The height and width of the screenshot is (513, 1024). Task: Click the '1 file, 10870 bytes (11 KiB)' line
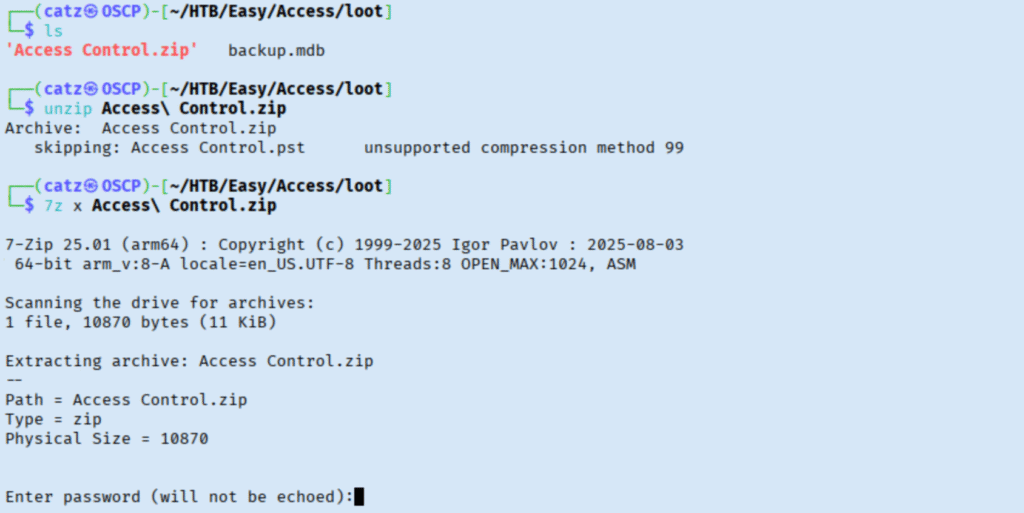[141, 322]
